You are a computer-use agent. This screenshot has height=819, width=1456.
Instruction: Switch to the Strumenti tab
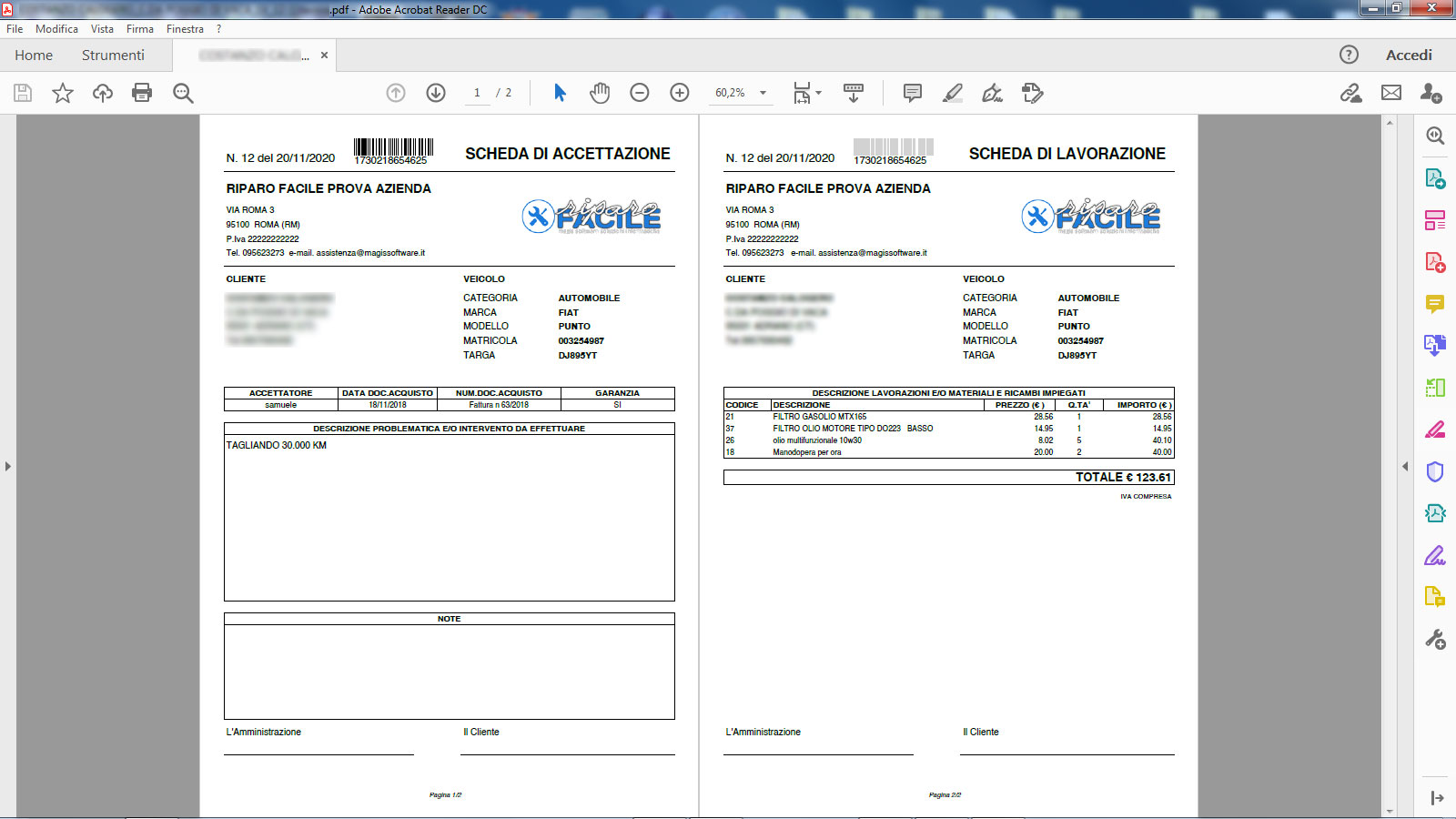(x=113, y=56)
